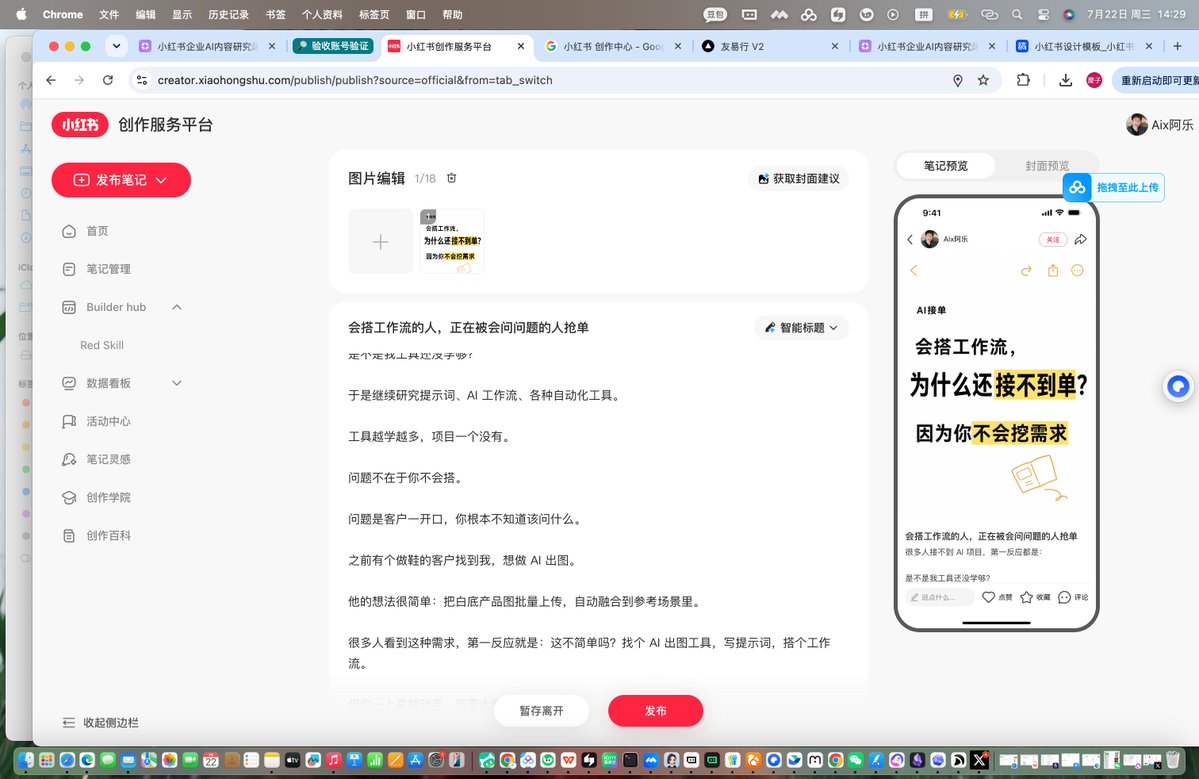
Task: Click the orange more-options circle in preview
Action: [1077, 271]
